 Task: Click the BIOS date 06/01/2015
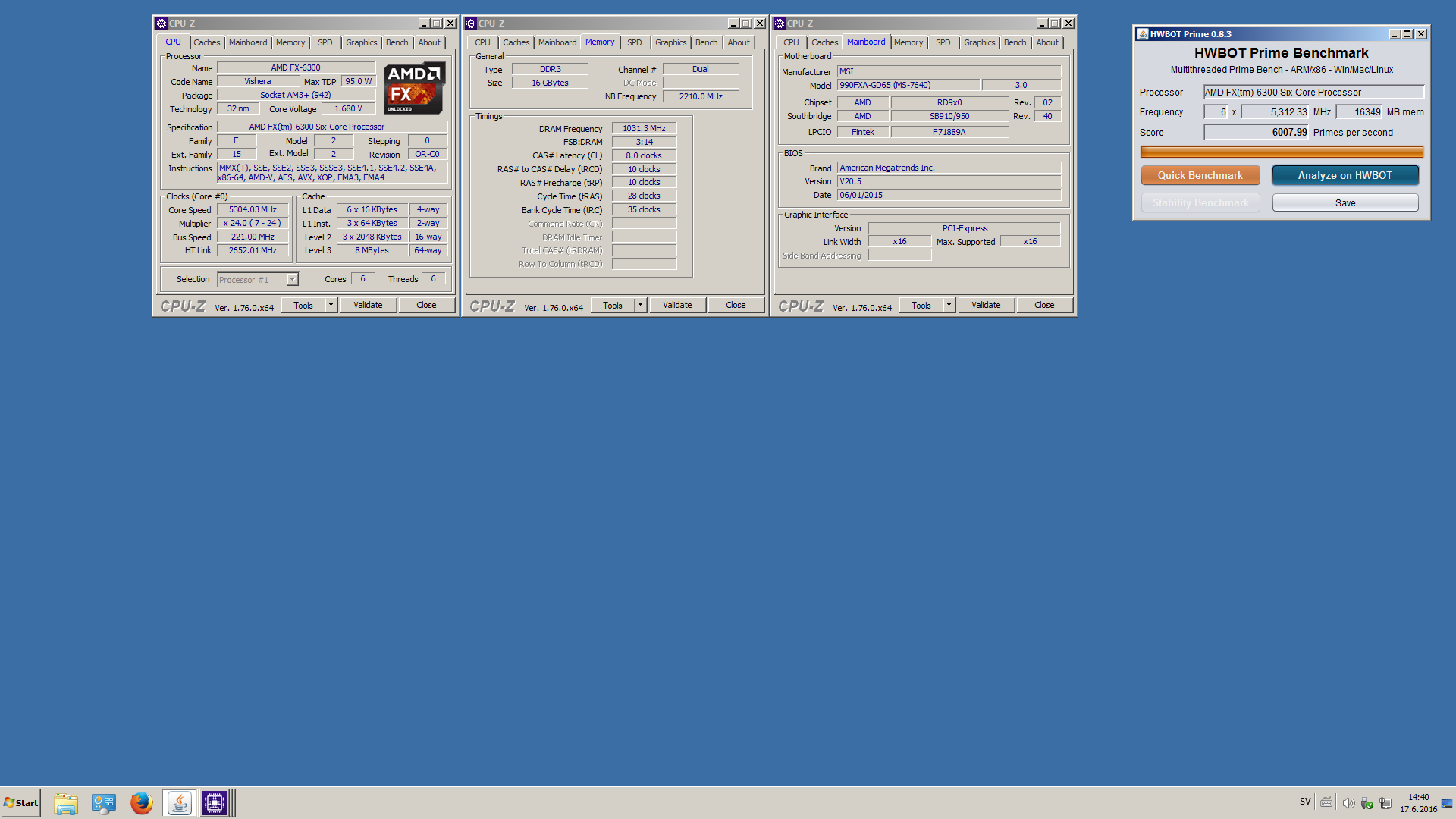(x=949, y=195)
